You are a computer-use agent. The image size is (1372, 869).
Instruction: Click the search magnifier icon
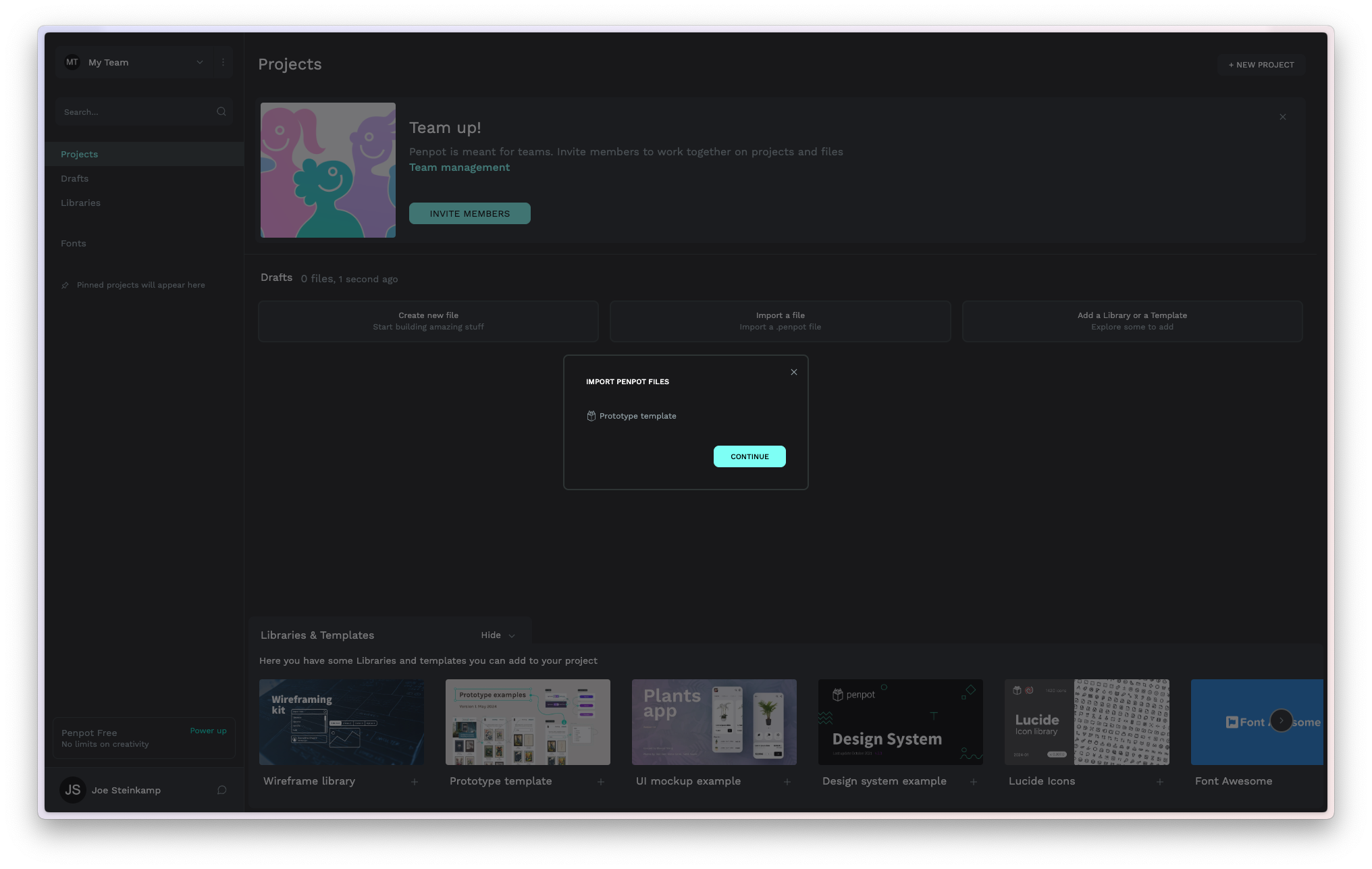[x=221, y=112]
